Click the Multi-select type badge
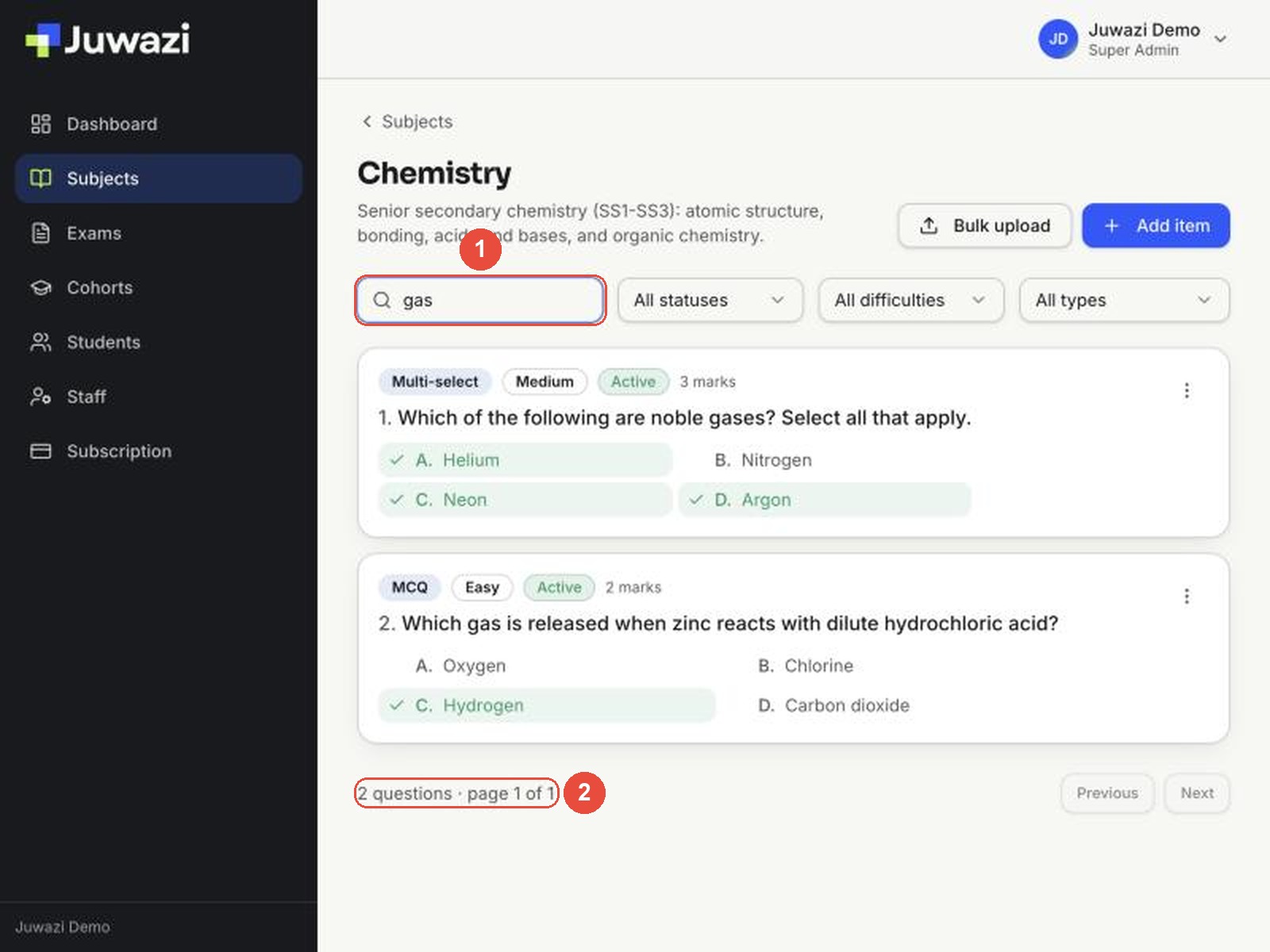Image resolution: width=1270 pixels, height=952 pixels. pos(435,382)
